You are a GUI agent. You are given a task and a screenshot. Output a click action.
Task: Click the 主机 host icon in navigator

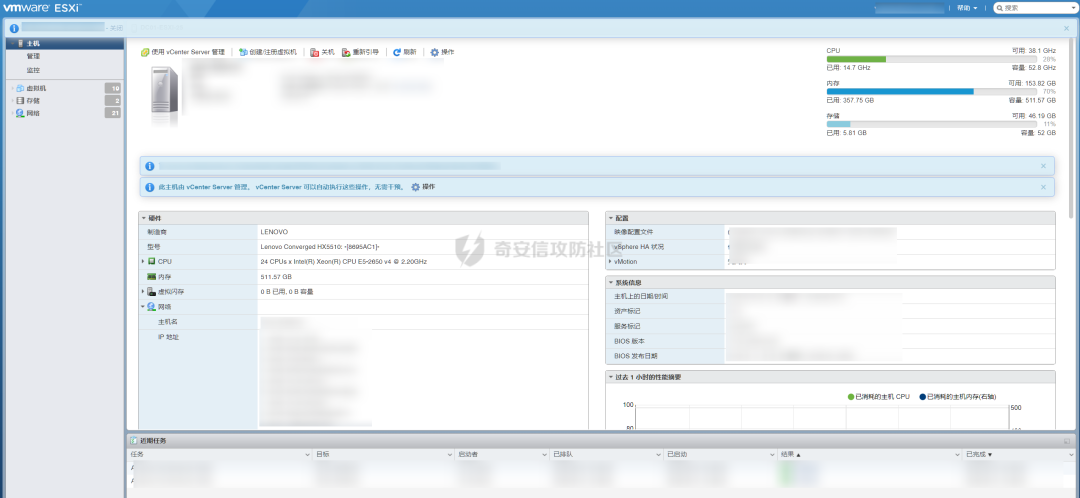point(21,43)
